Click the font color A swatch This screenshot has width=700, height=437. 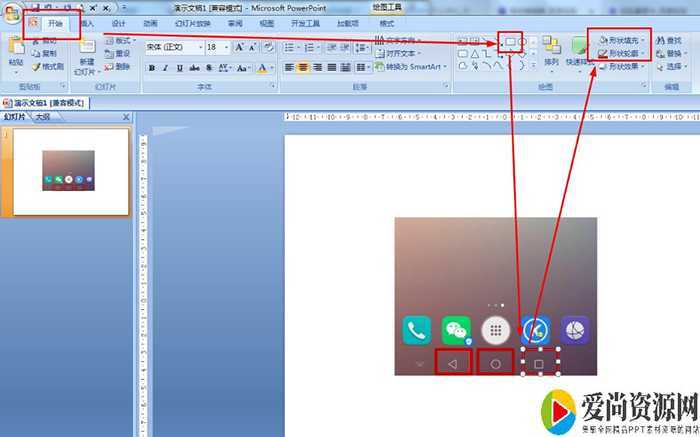point(261,68)
